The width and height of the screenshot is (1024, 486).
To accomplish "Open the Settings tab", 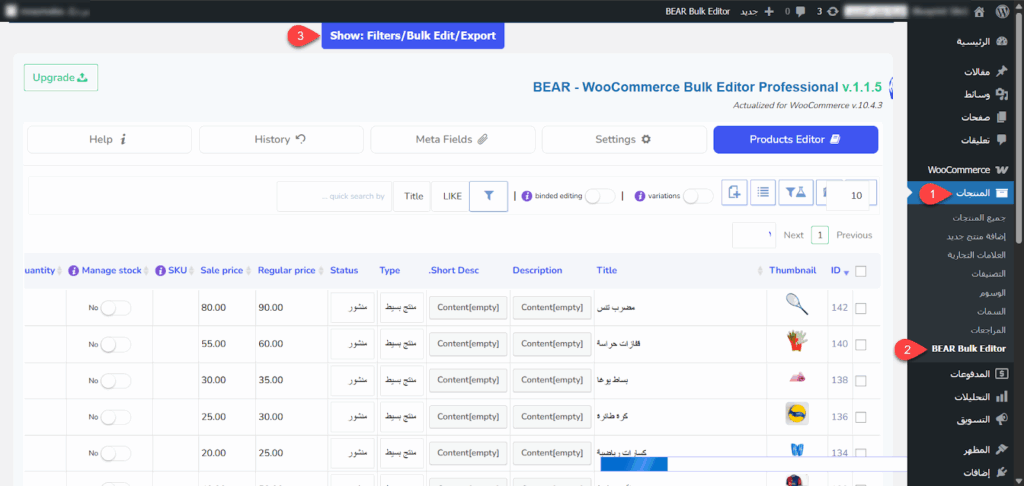I will 623,139.
